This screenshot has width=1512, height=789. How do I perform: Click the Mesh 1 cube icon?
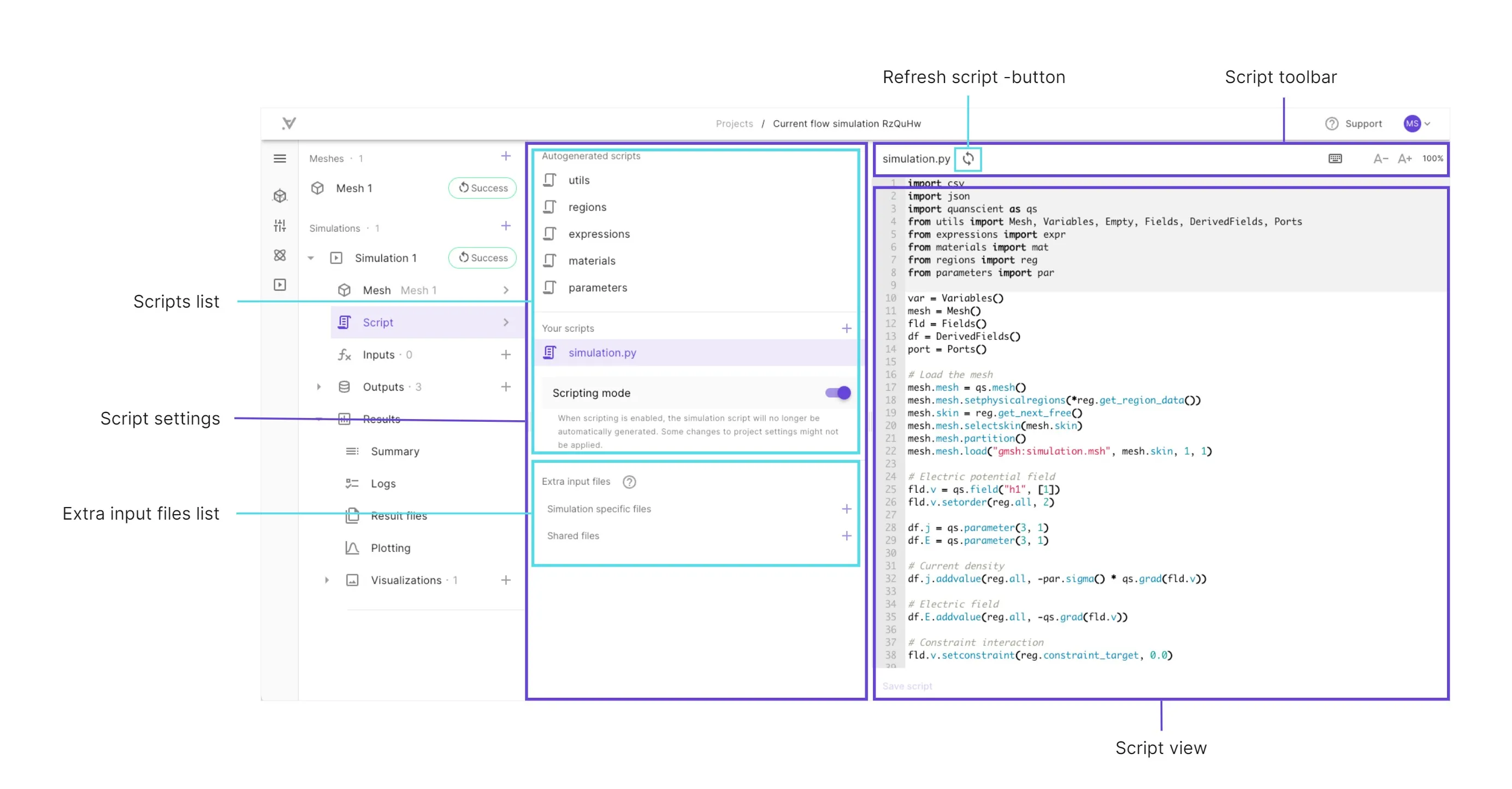317,188
